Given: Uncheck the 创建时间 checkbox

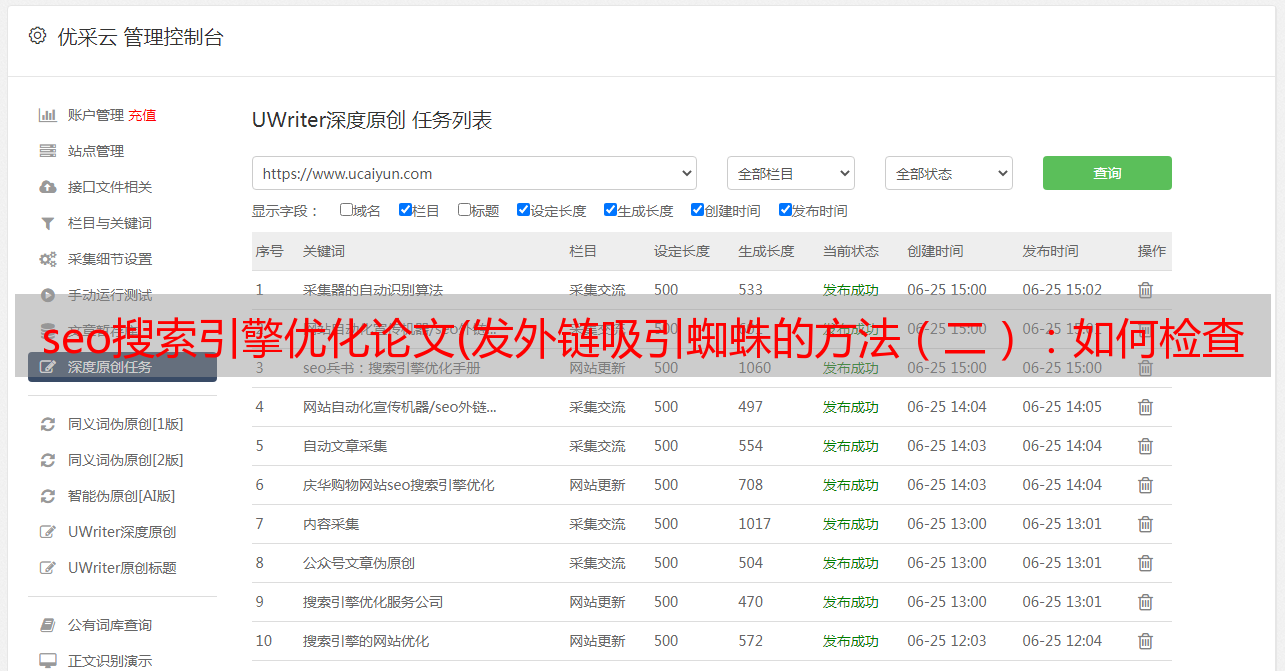Looking at the screenshot, I should tap(697, 210).
